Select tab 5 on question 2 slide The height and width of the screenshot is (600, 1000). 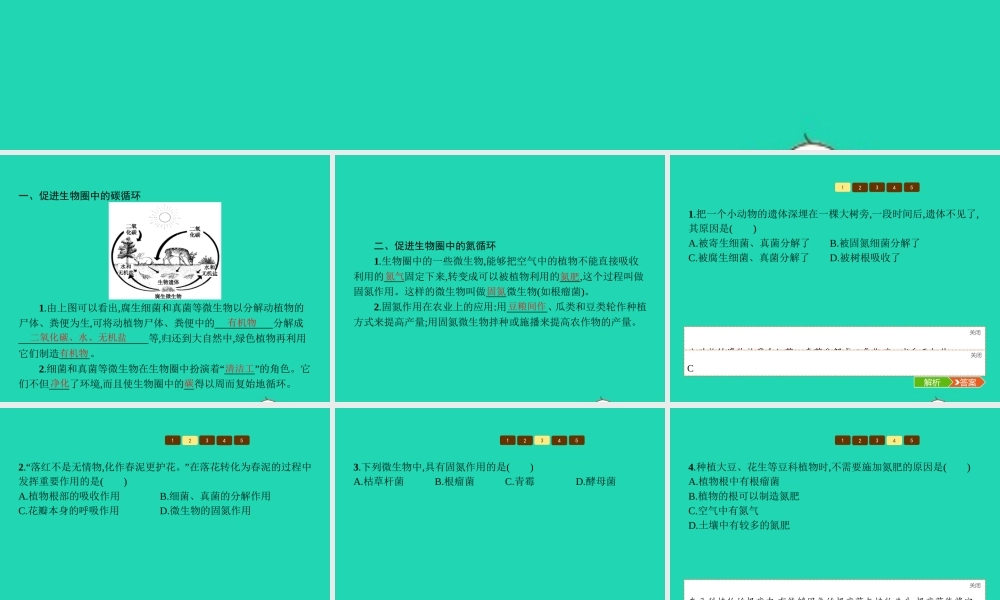[x=241, y=440]
